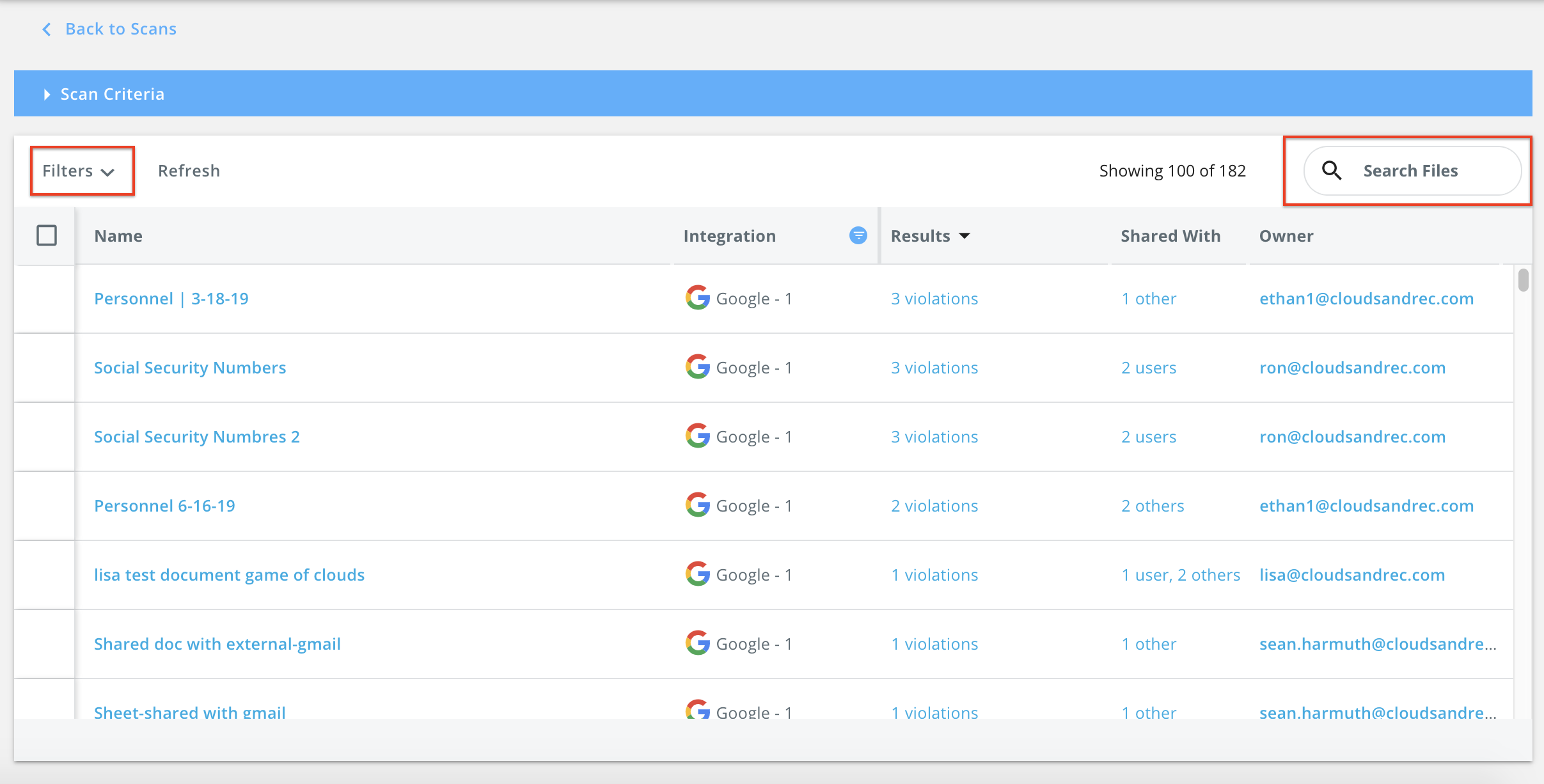Viewport: 1544px width, 784px height.
Task: Click ron@cloudsandrec.com owner link
Action: click(x=1351, y=367)
